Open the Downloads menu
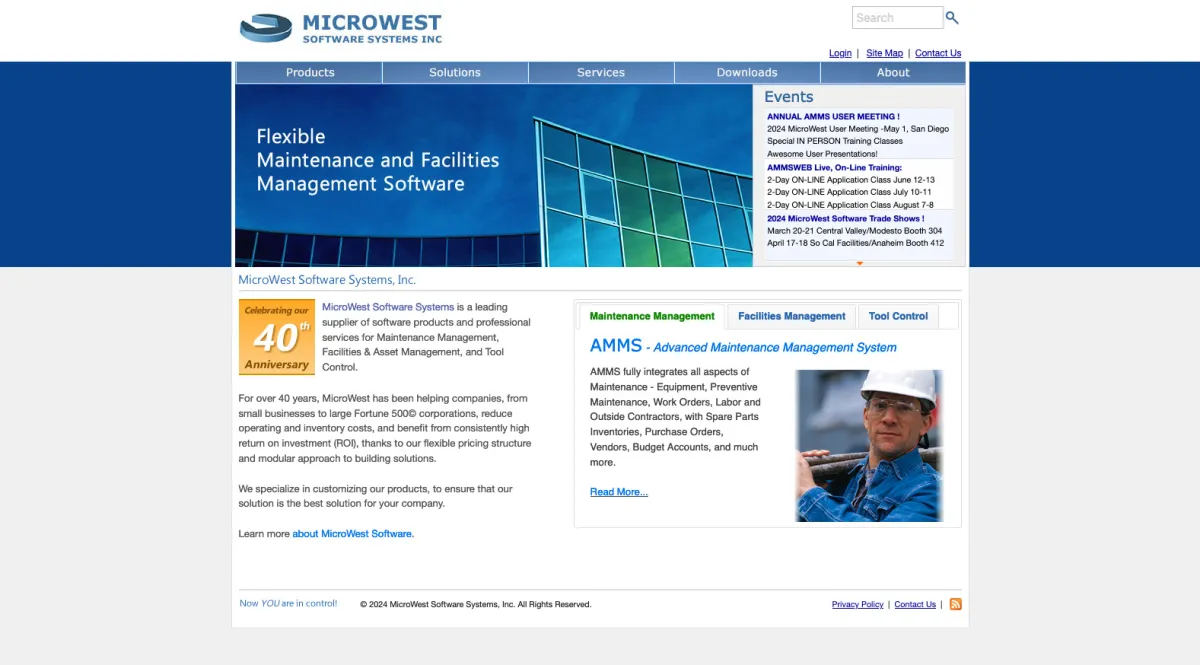The width and height of the screenshot is (1200, 665). (x=747, y=72)
